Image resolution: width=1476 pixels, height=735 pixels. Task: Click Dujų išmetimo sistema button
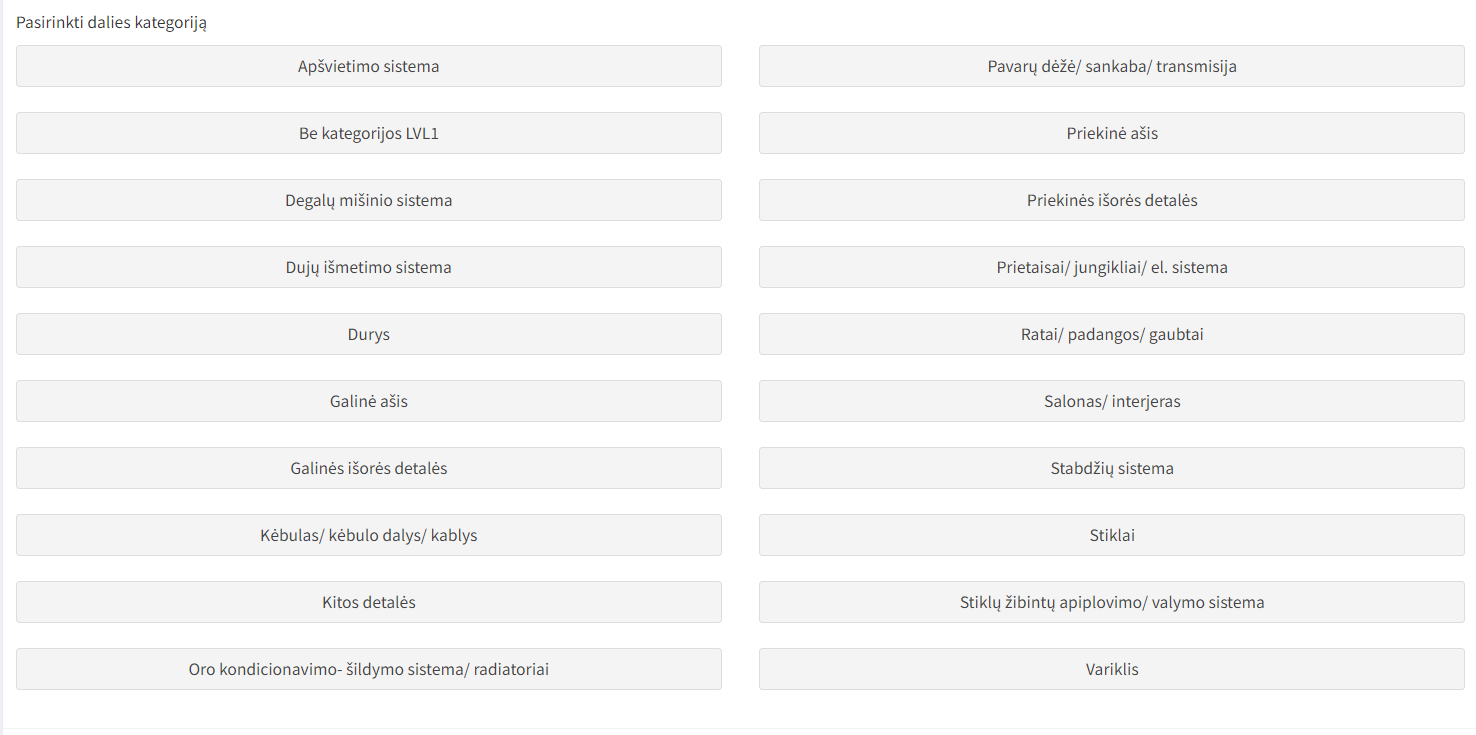[x=369, y=267]
